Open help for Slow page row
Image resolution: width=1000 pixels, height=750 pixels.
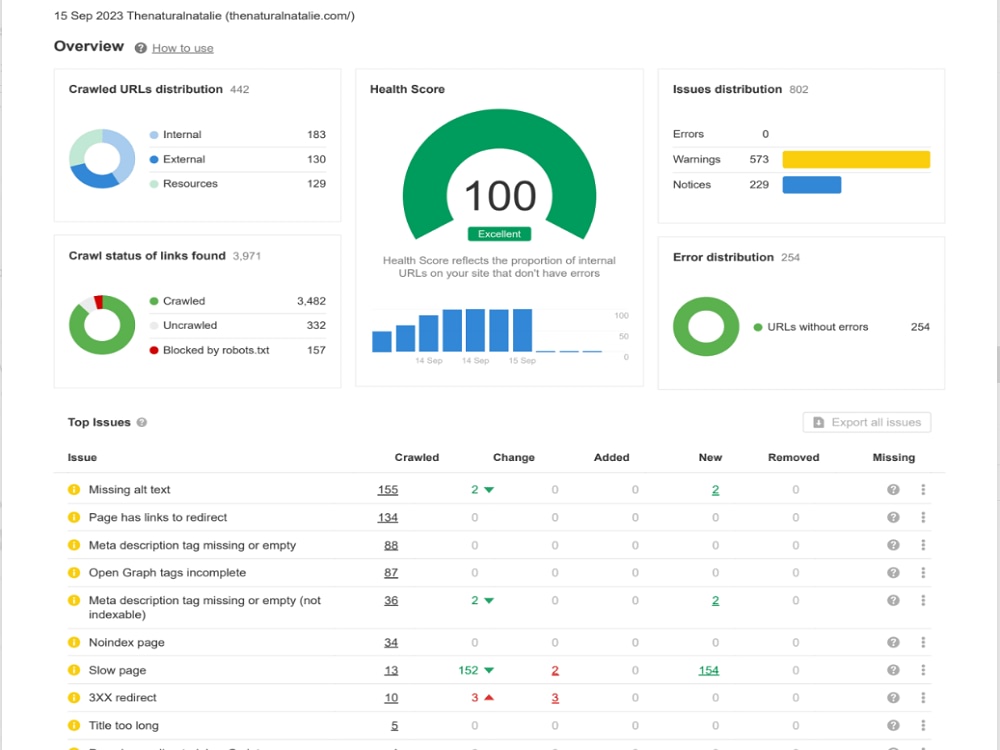coord(893,670)
